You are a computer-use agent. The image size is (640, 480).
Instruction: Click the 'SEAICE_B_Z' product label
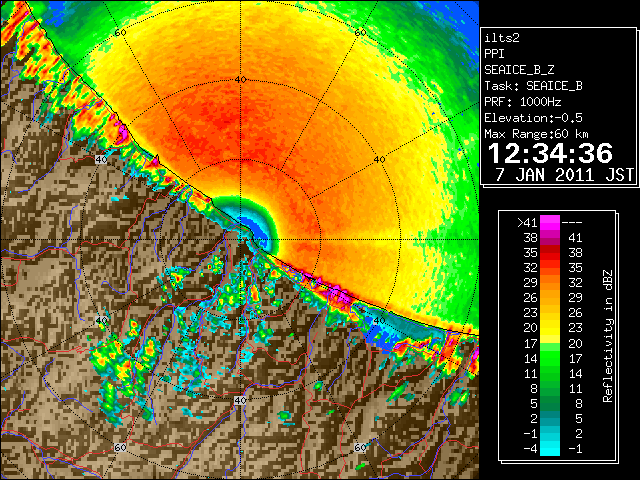(x=519, y=70)
